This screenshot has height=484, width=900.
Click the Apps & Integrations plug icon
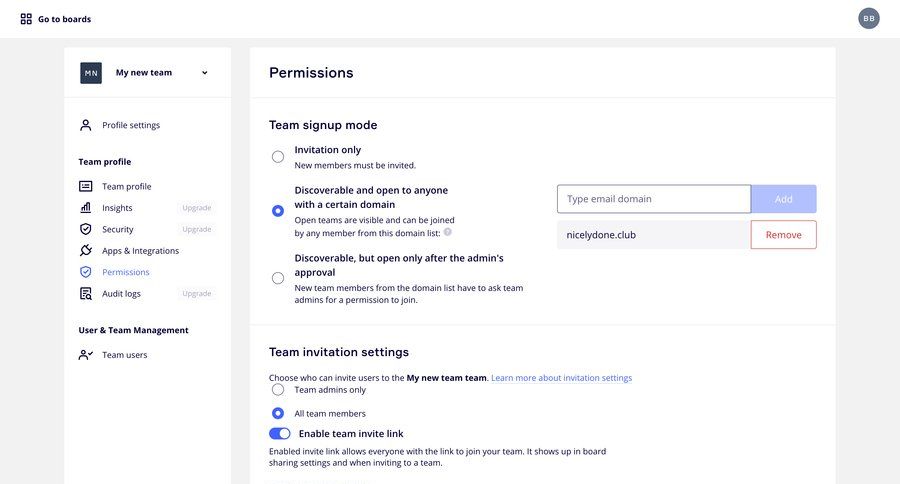coord(86,250)
